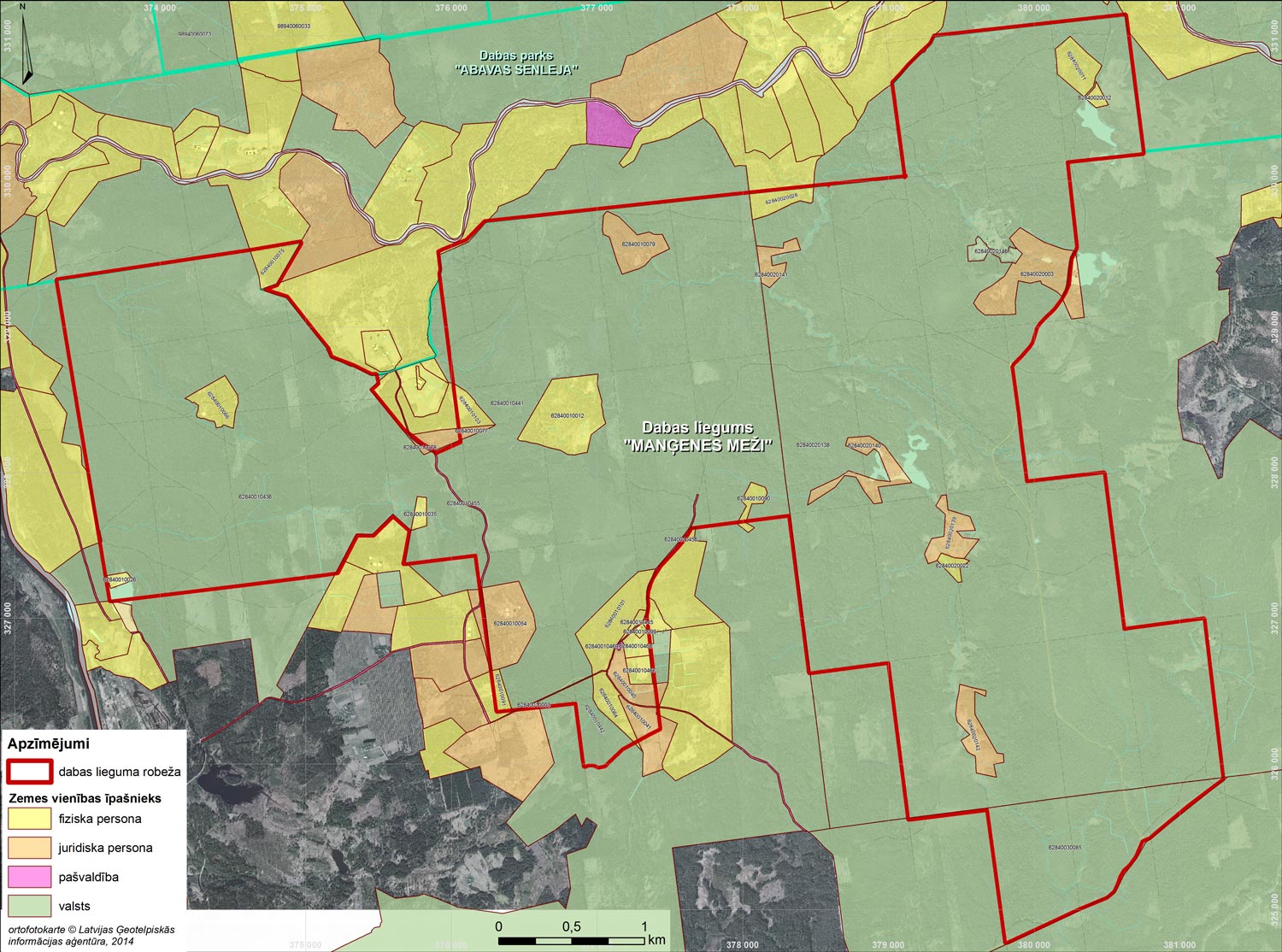Screen dimensions: 1282x952
Task: Select the pink 'pašvaldība' legend swatch
Action: pos(29,877)
